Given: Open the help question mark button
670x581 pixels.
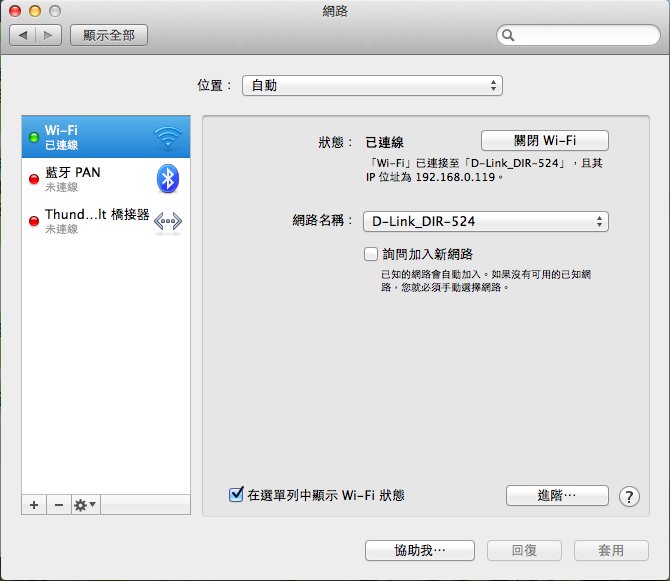Looking at the screenshot, I should coord(629,496).
